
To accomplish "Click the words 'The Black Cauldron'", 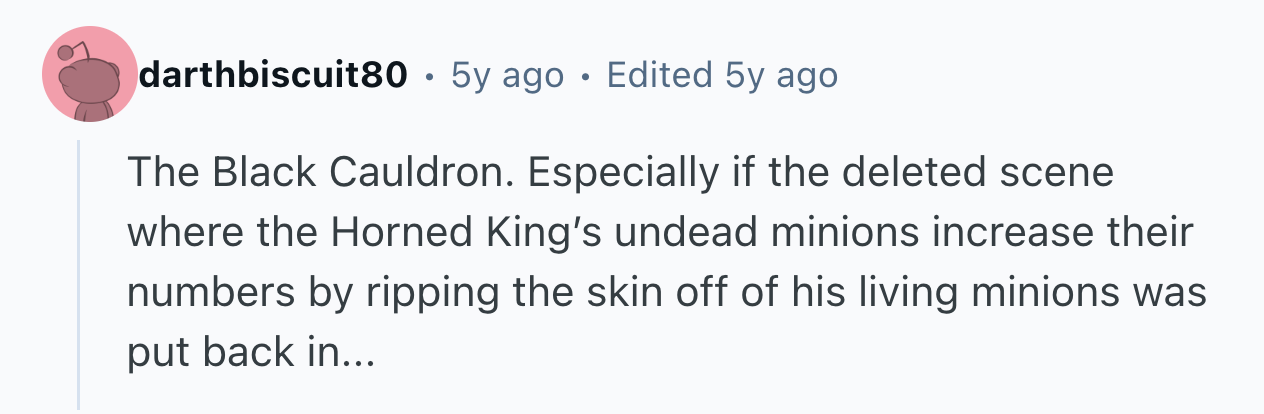I will [317, 174].
